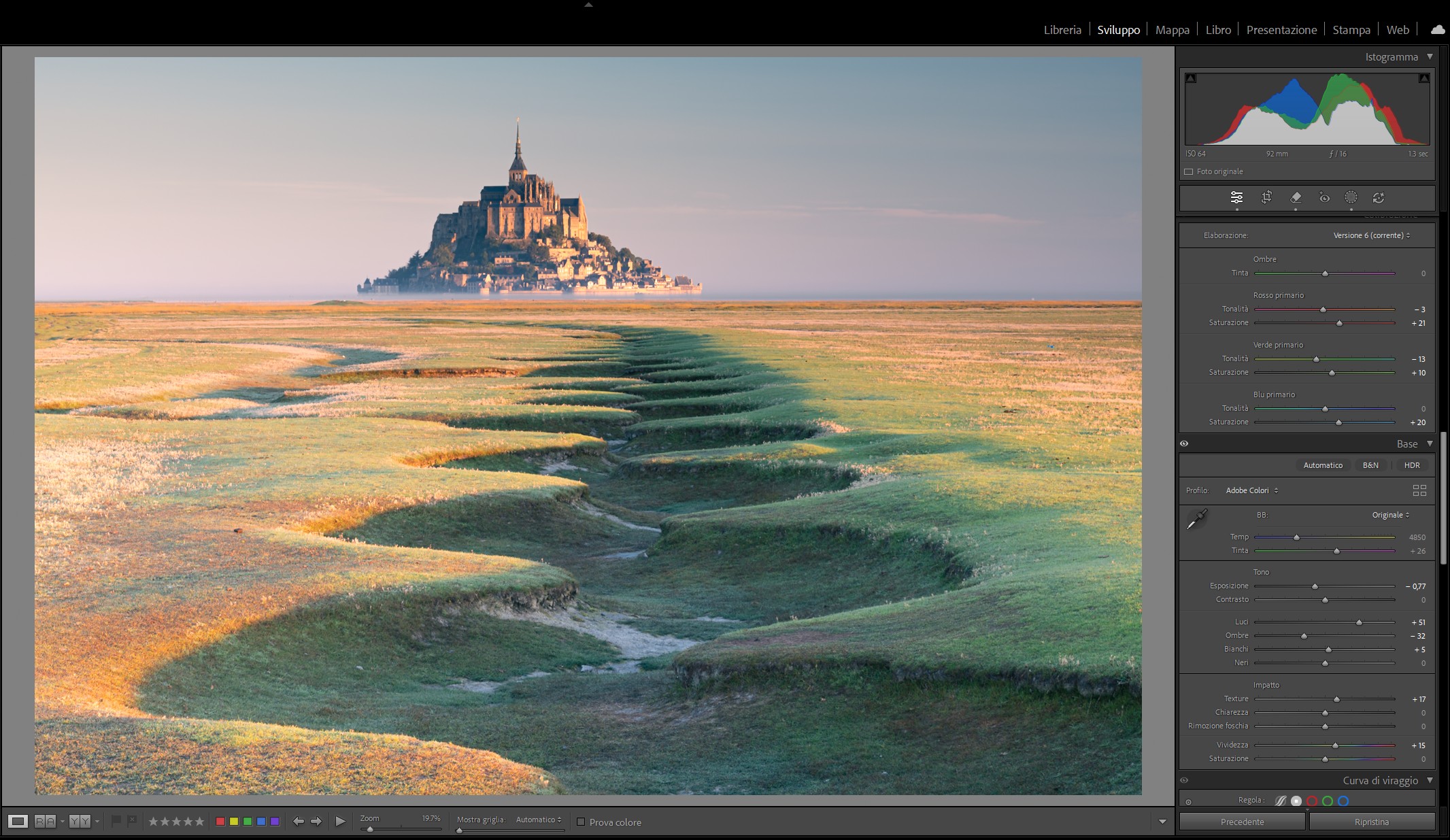Enable the Foto originale checkbox
The width and height of the screenshot is (1450, 840).
1189,172
